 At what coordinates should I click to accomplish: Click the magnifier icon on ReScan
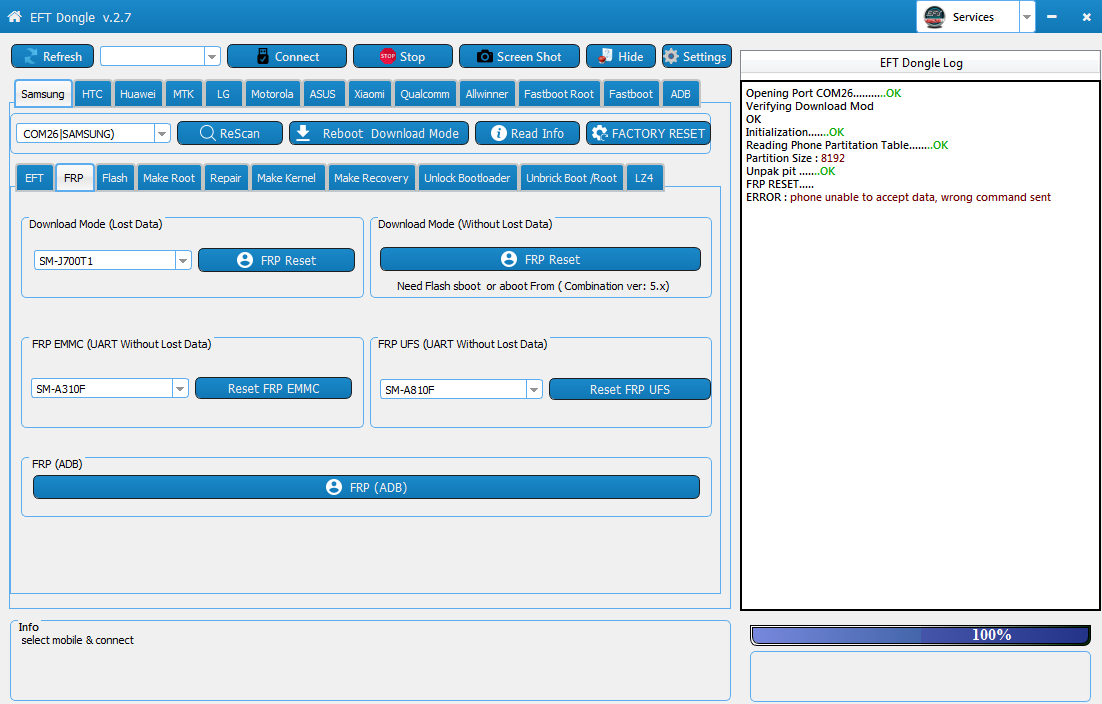(207, 133)
